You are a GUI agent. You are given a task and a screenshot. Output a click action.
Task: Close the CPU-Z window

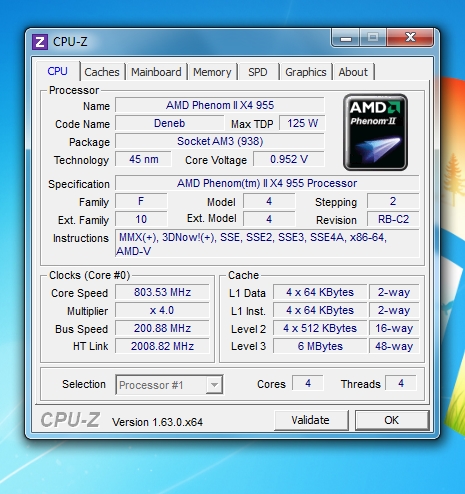coord(410,37)
